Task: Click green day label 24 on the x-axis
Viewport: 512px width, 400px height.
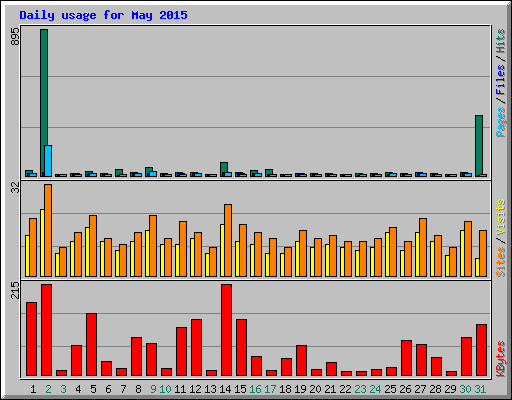Action: tap(375, 389)
